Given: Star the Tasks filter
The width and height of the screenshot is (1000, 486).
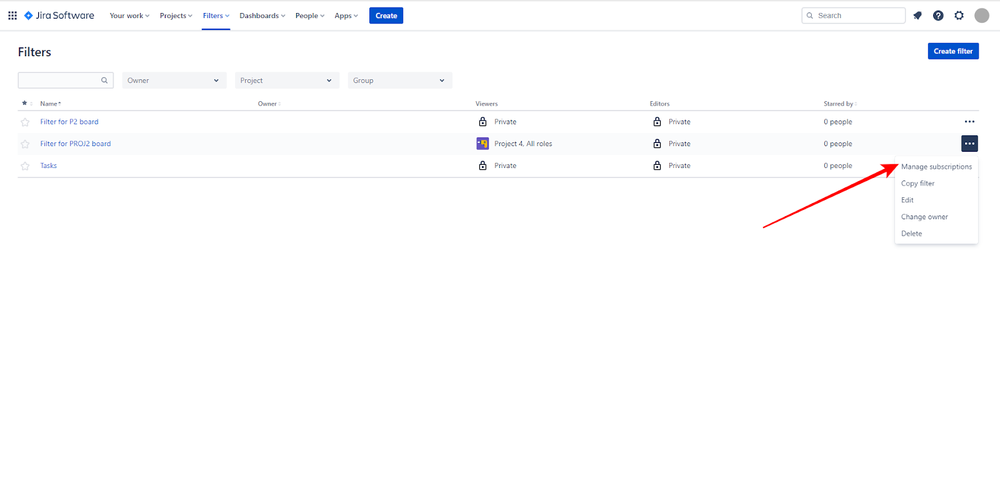Looking at the screenshot, I should [25, 166].
